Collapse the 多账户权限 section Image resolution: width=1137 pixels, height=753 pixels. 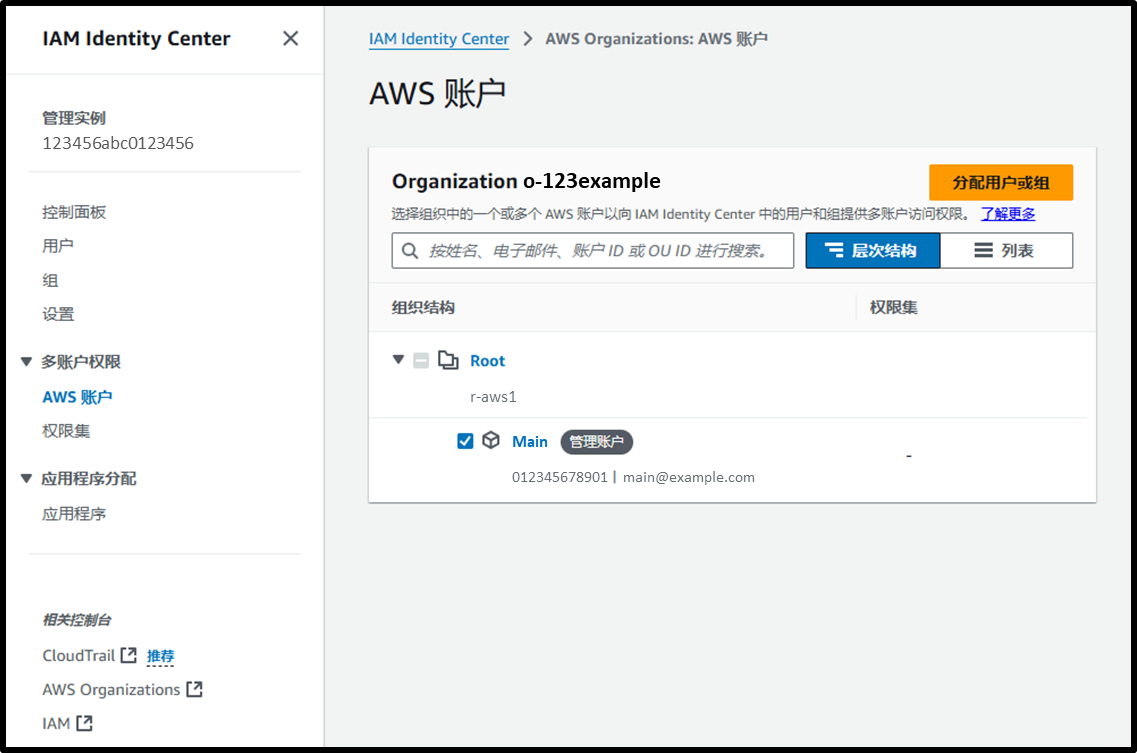(x=26, y=361)
